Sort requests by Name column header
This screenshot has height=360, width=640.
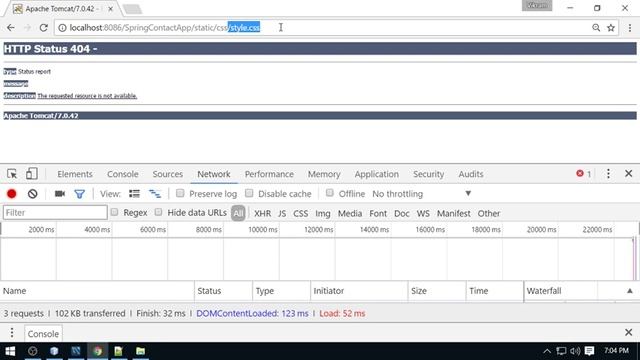point(97,291)
